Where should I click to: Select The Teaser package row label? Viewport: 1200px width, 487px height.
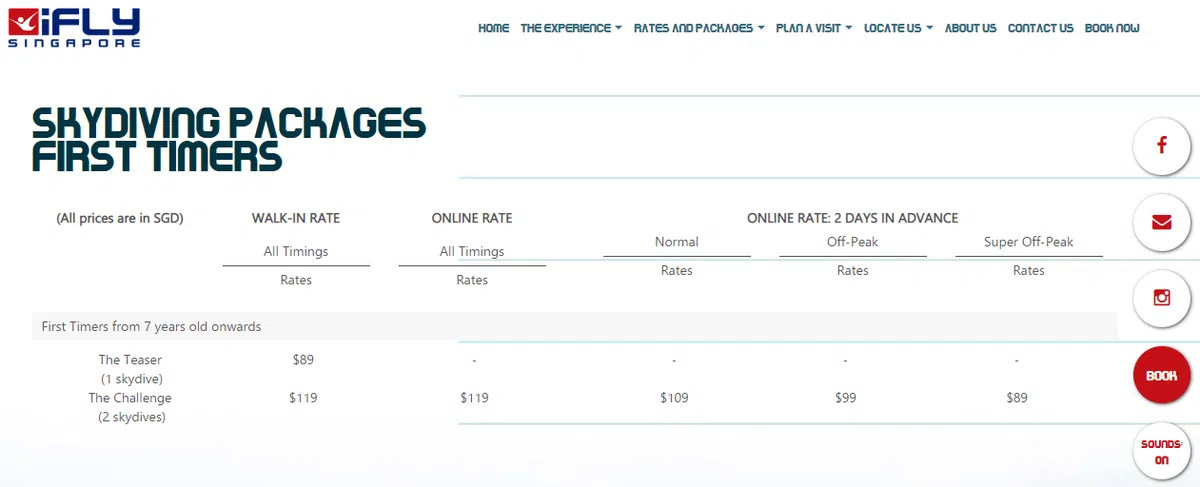click(x=130, y=360)
